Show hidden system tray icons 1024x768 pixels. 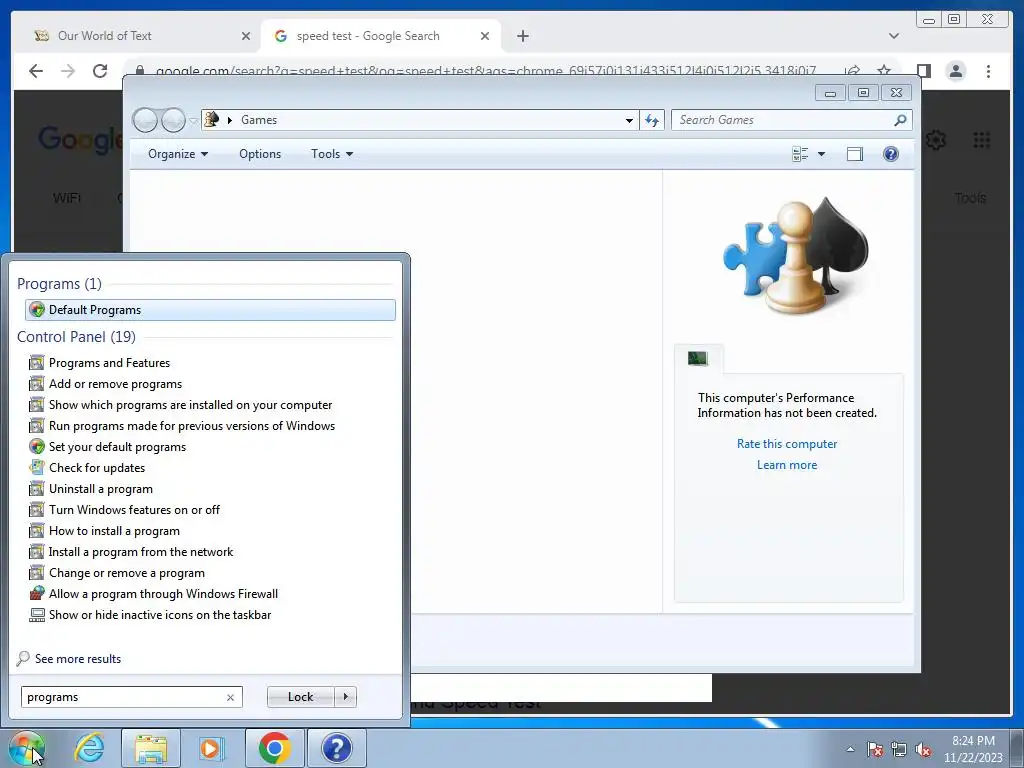click(850, 749)
